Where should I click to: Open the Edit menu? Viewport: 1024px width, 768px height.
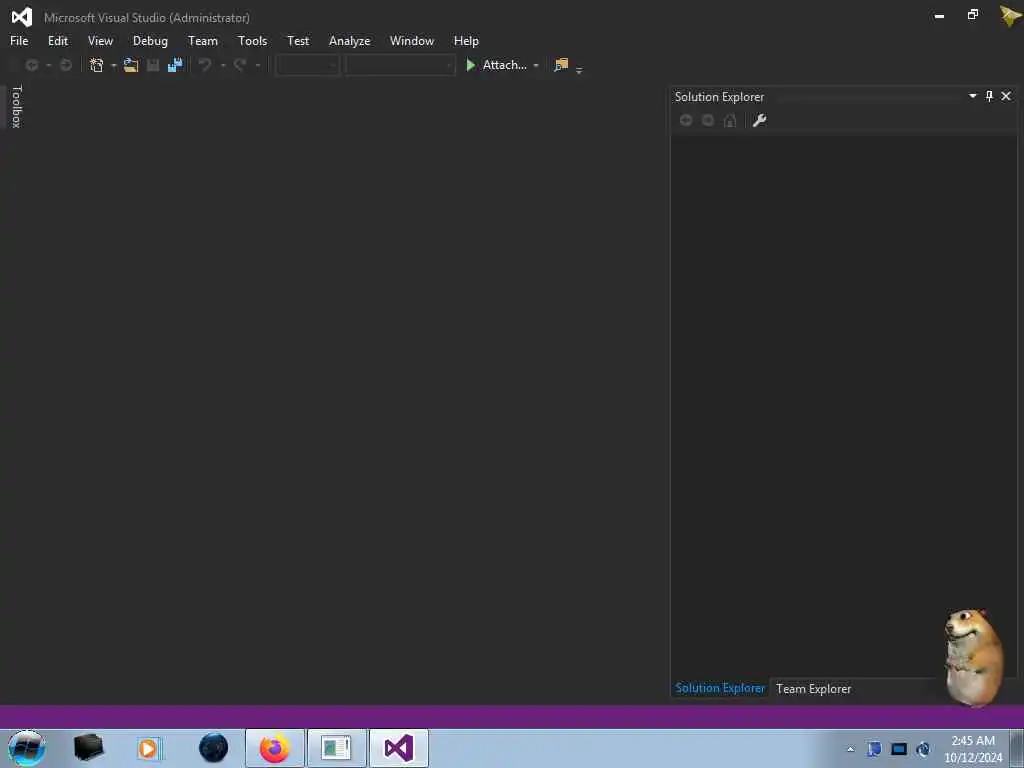click(x=57, y=40)
